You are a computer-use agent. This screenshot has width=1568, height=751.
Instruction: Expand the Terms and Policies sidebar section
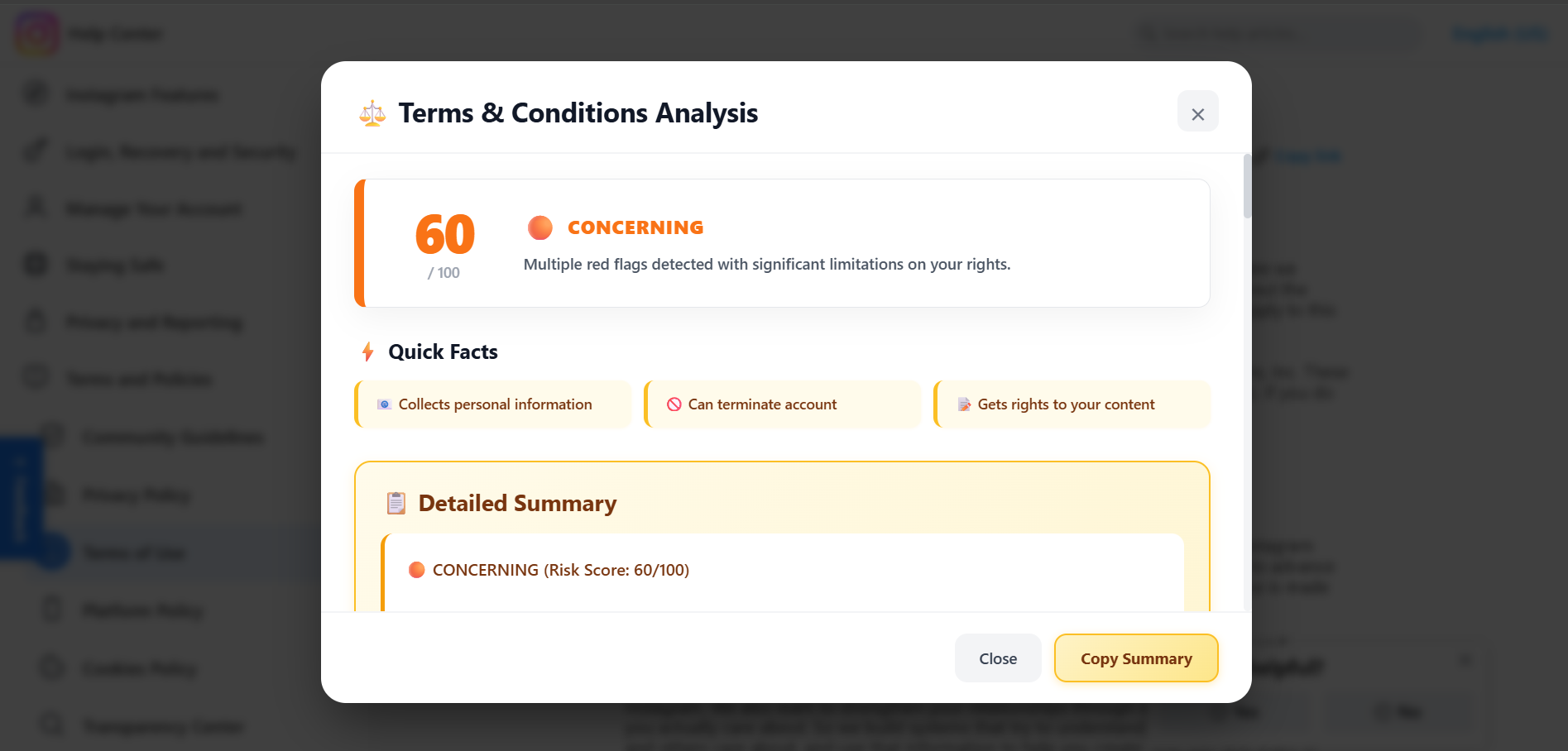(x=139, y=380)
